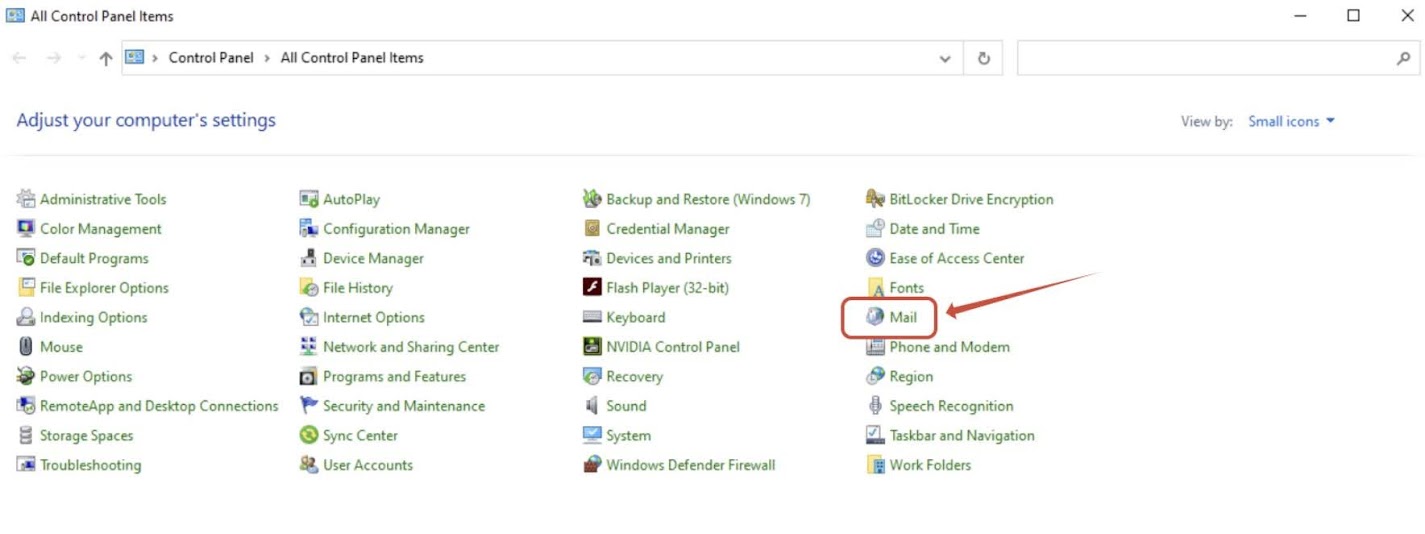The width and height of the screenshot is (1425, 534).
Task: Open the Speech Recognition microphone icon
Action: pyautogui.click(x=875, y=406)
